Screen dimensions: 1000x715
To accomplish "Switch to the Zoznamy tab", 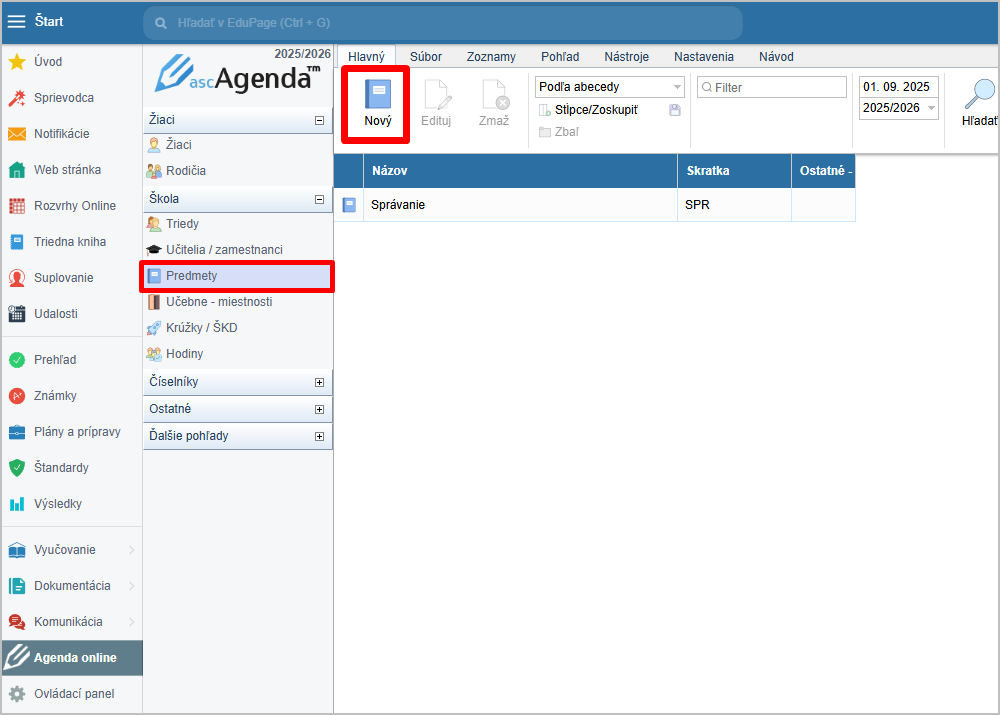I will (491, 57).
